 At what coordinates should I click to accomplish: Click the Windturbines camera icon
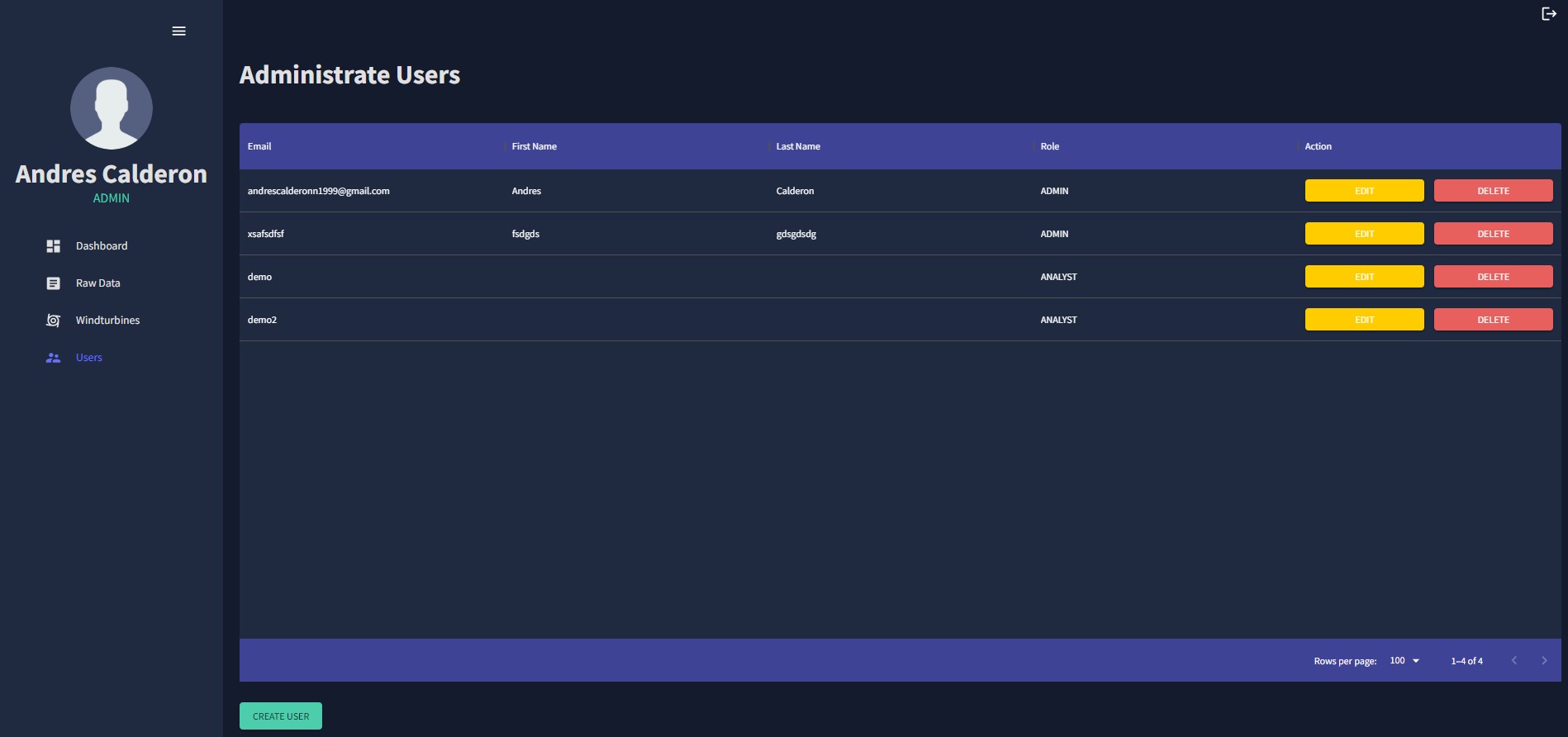pos(53,321)
